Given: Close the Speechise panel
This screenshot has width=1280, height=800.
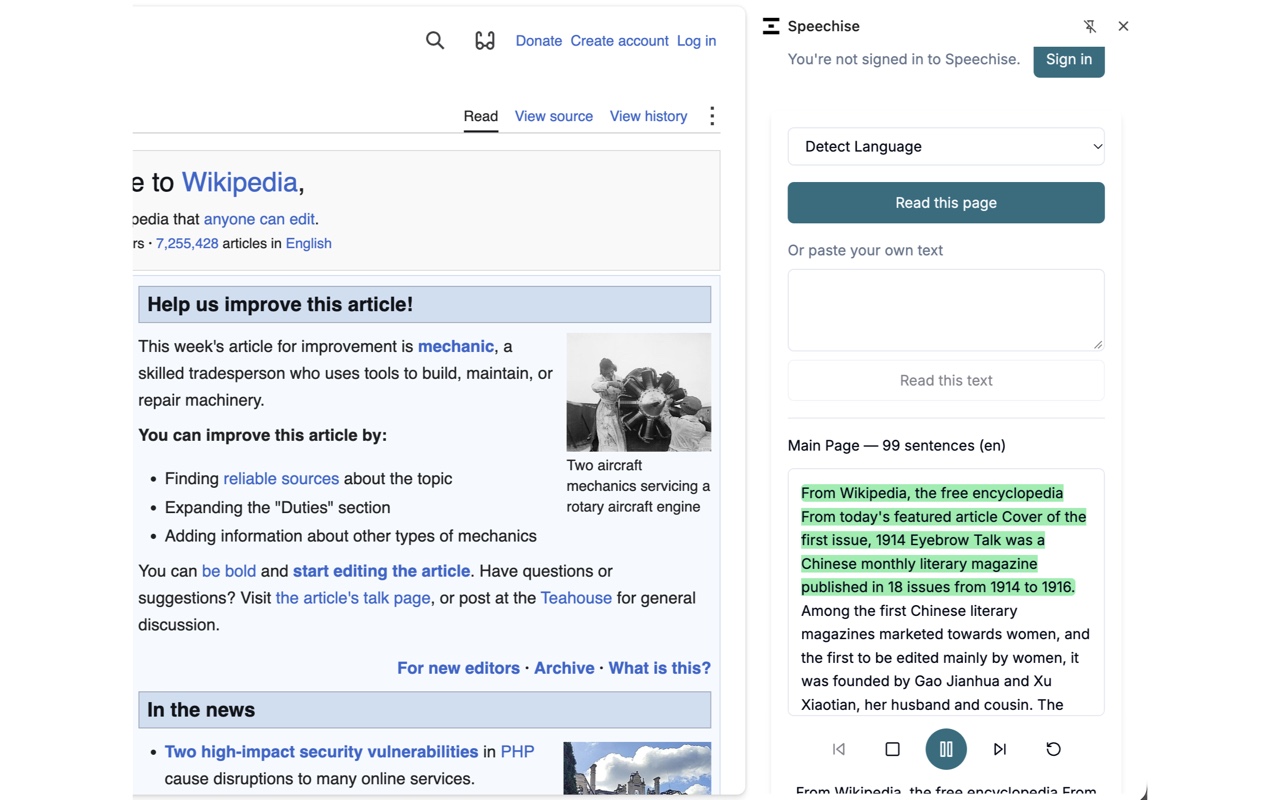Looking at the screenshot, I should pyautogui.click(x=1123, y=26).
